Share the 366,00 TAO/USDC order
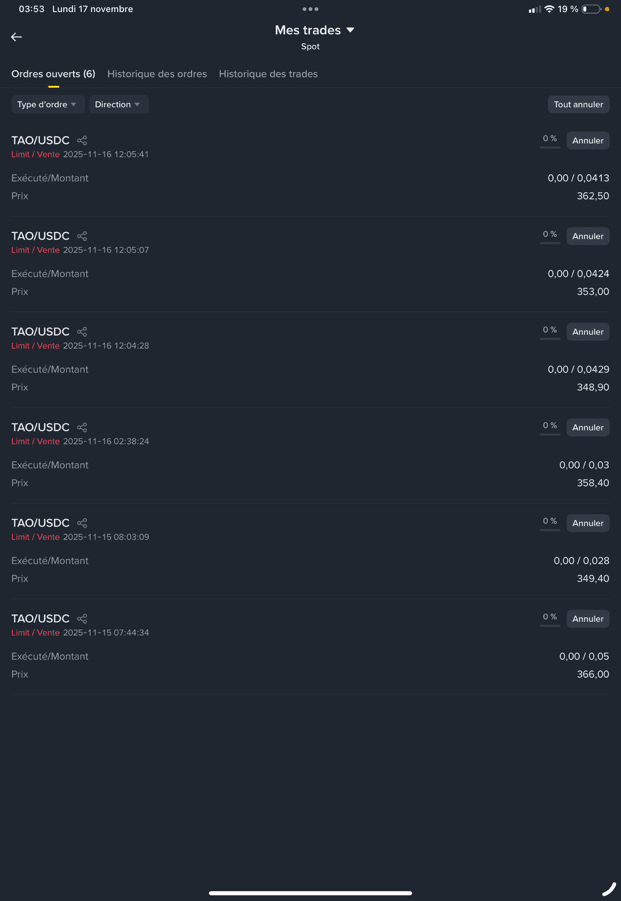621x901 pixels. pyautogui.click(x=82, y=619)
